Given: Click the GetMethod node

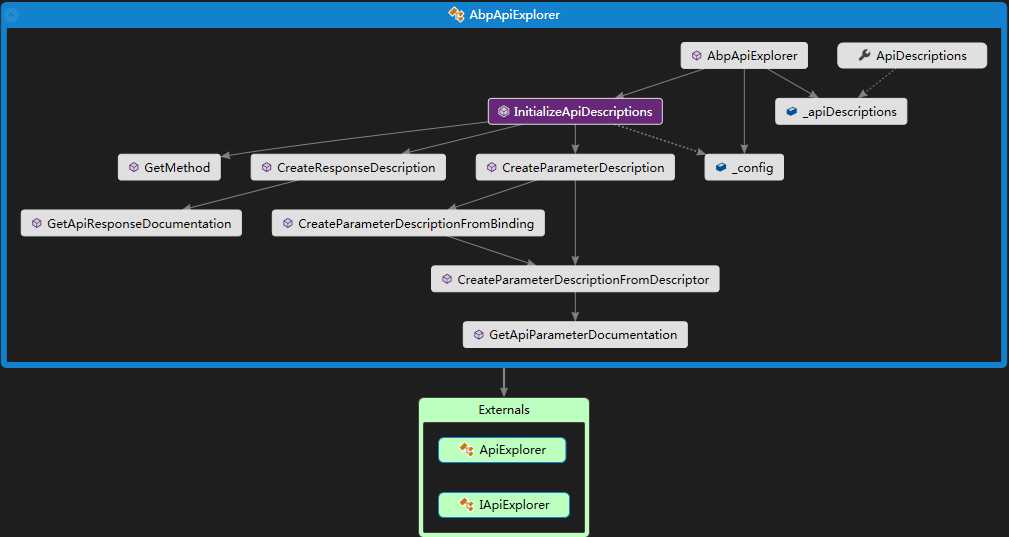Looking at the screenshot, I should pyautogui.click(x=169, y=168).
